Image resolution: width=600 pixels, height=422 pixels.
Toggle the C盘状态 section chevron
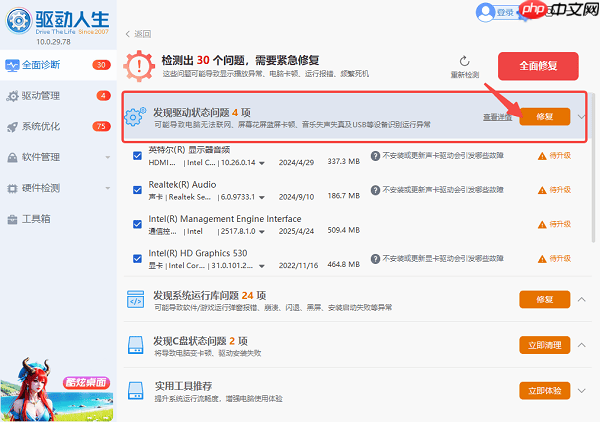(581, 345)
